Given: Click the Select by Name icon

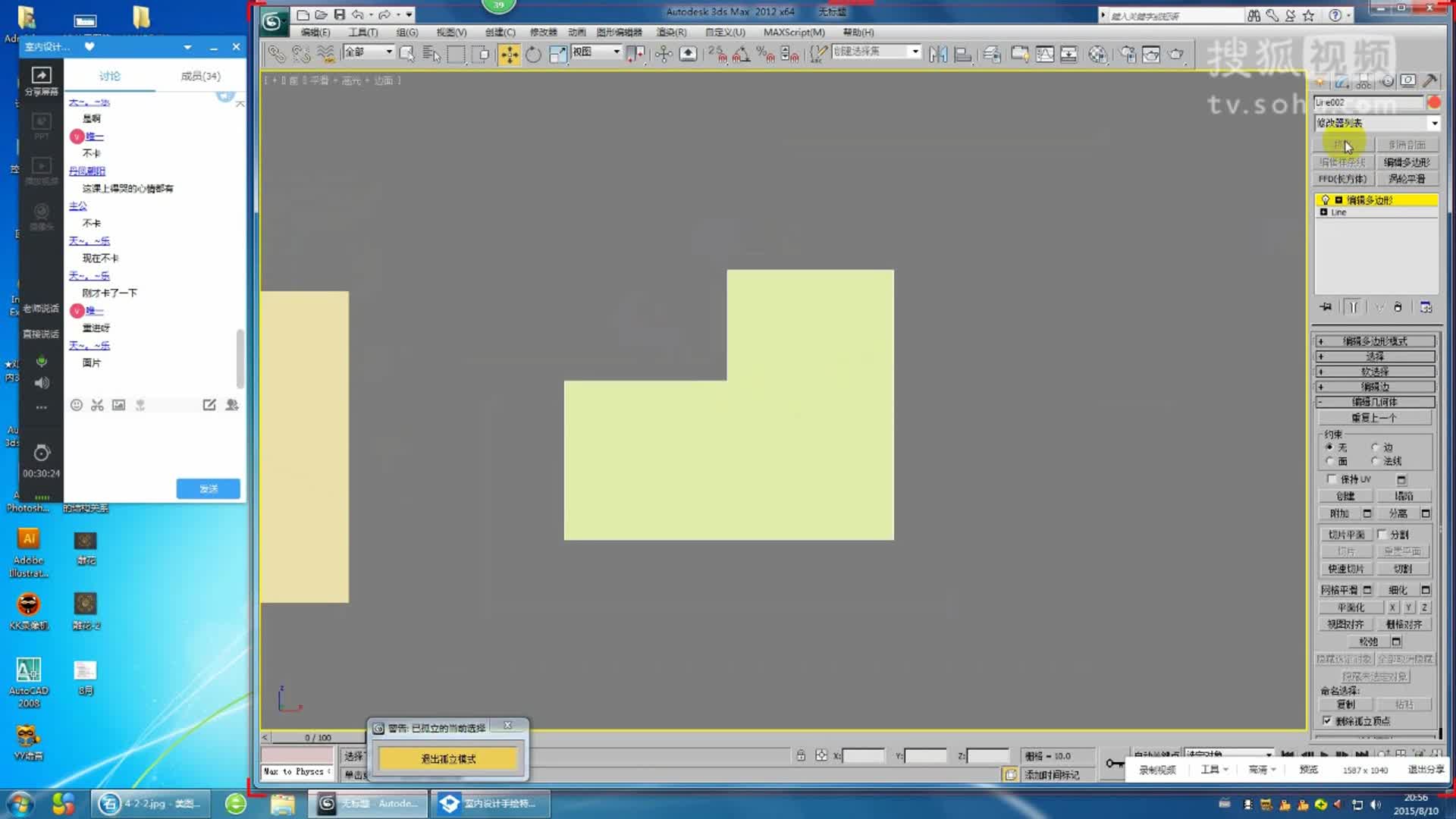Looking at the screenshot, I should (x=431, y=54).
